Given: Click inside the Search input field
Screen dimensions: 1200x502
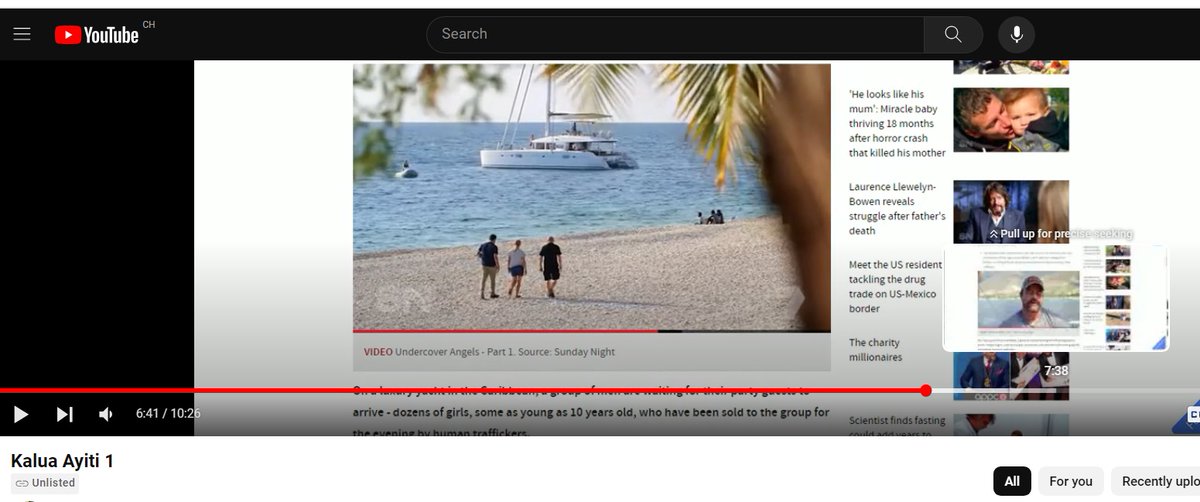Looking at the screenshot, I should [x=675, y=34].
